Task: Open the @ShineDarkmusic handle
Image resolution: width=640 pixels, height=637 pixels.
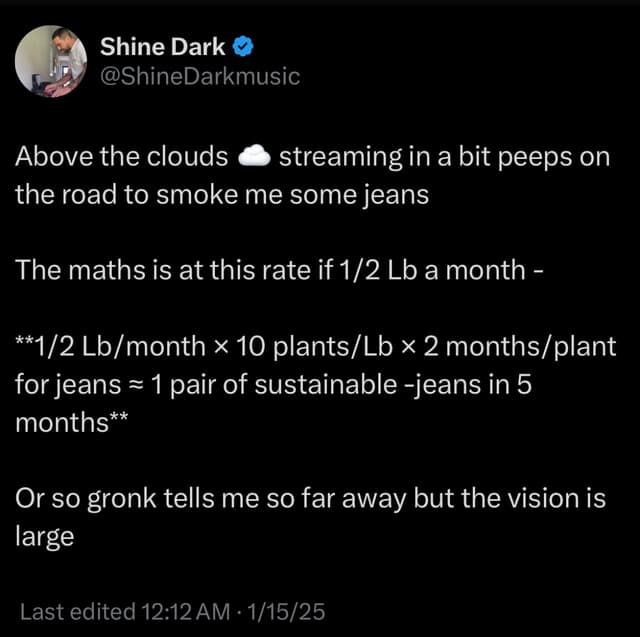Action: point(200,76)
